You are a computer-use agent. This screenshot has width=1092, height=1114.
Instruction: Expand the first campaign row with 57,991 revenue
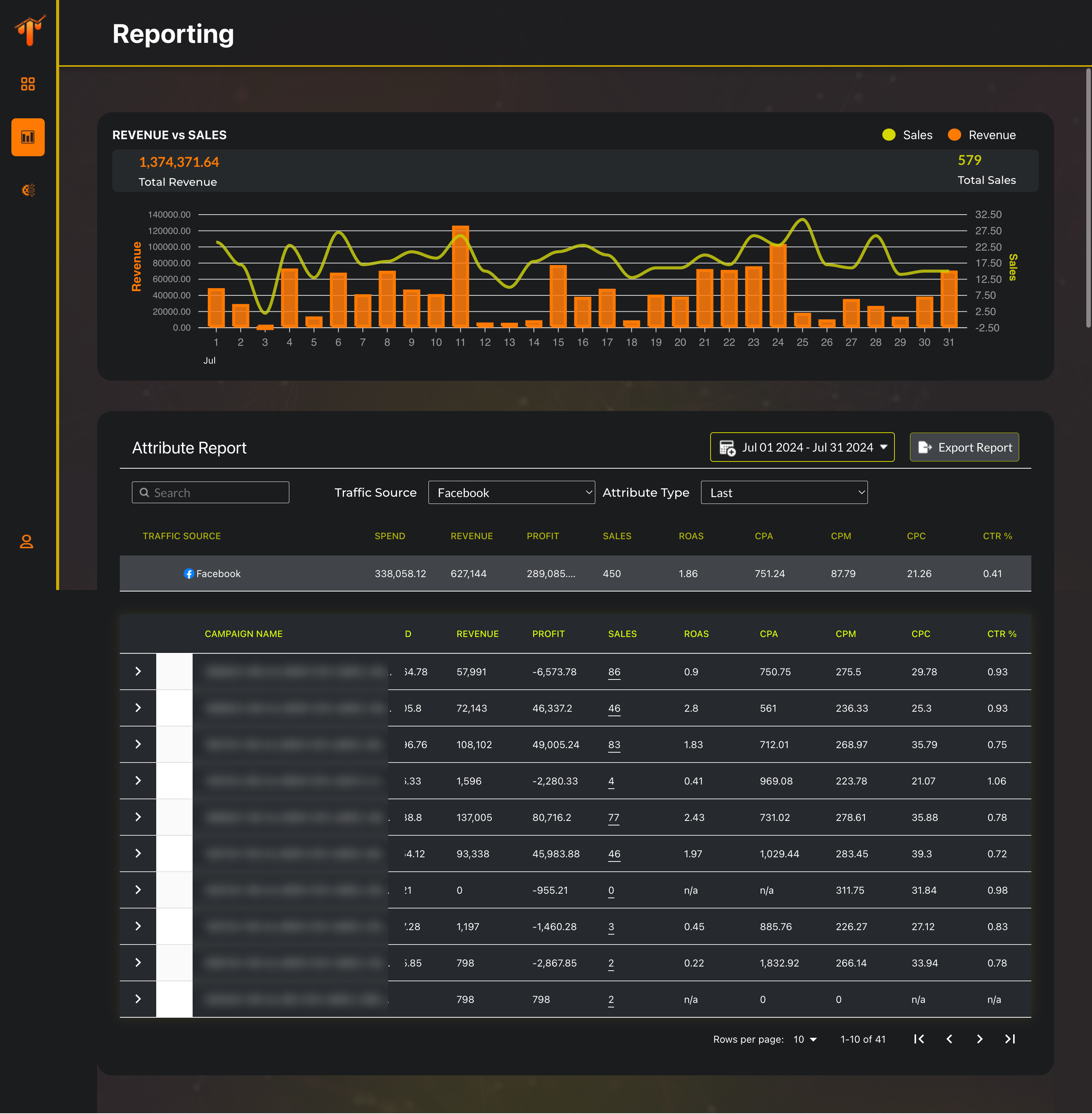click(x=138, y=671)
